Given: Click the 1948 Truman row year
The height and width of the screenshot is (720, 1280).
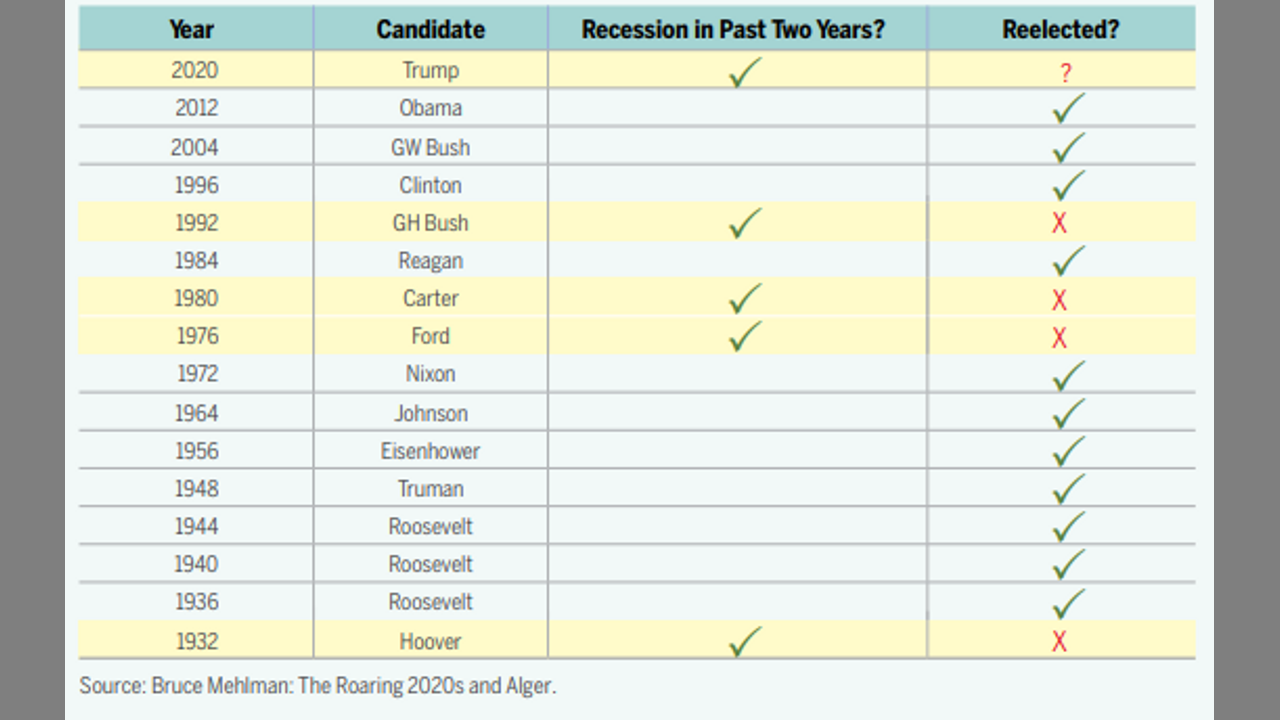Looking at the screenshot, I should click(x=196, y=488).
